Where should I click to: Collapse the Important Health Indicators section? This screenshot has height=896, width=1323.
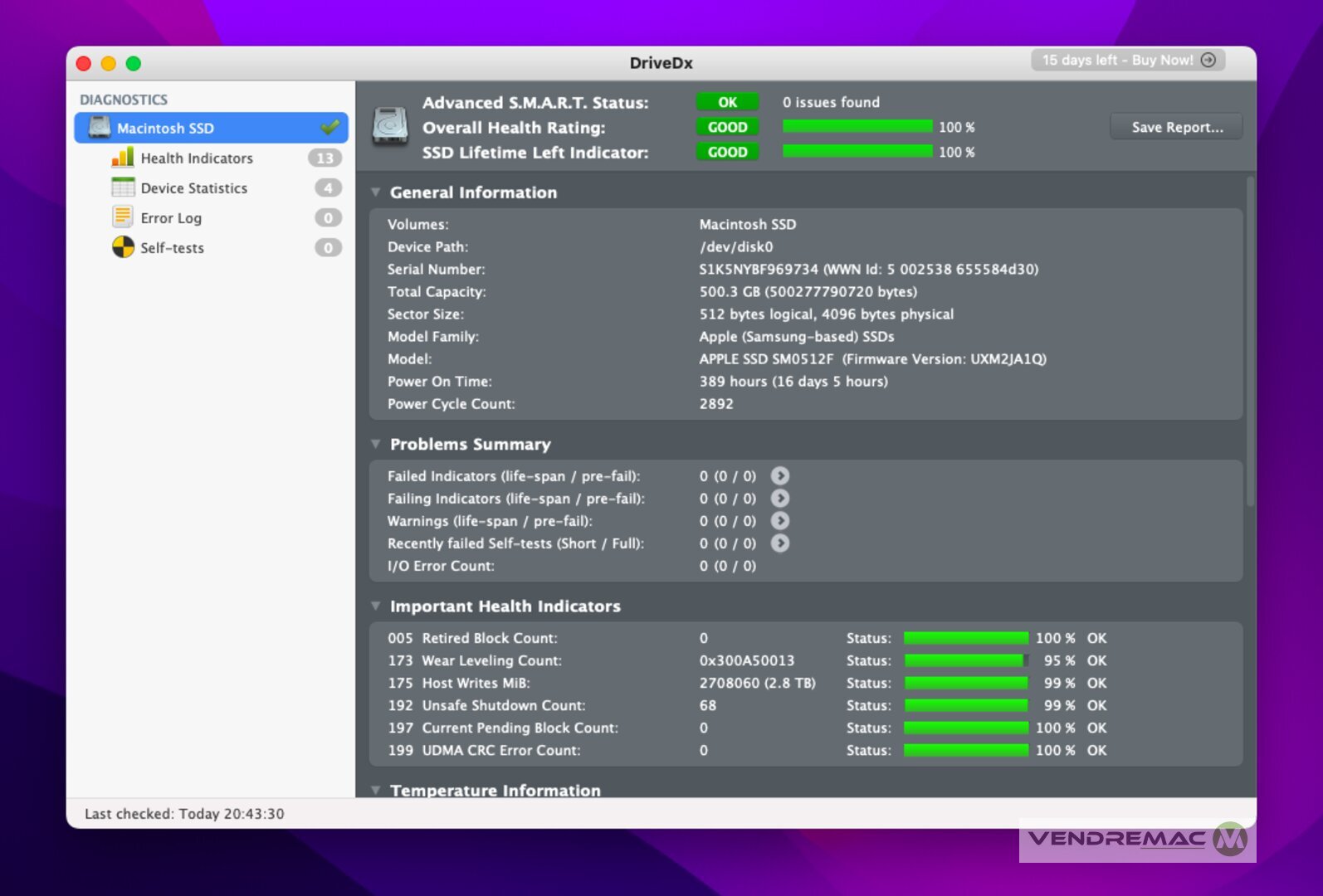(376, 606)
